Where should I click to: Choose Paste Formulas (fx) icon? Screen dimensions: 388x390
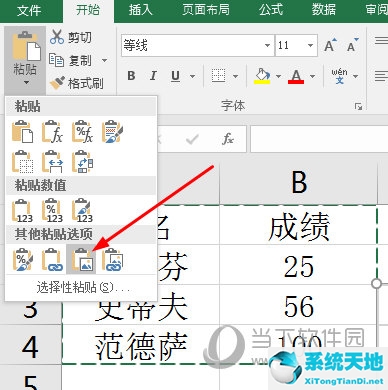coord(52,132)
